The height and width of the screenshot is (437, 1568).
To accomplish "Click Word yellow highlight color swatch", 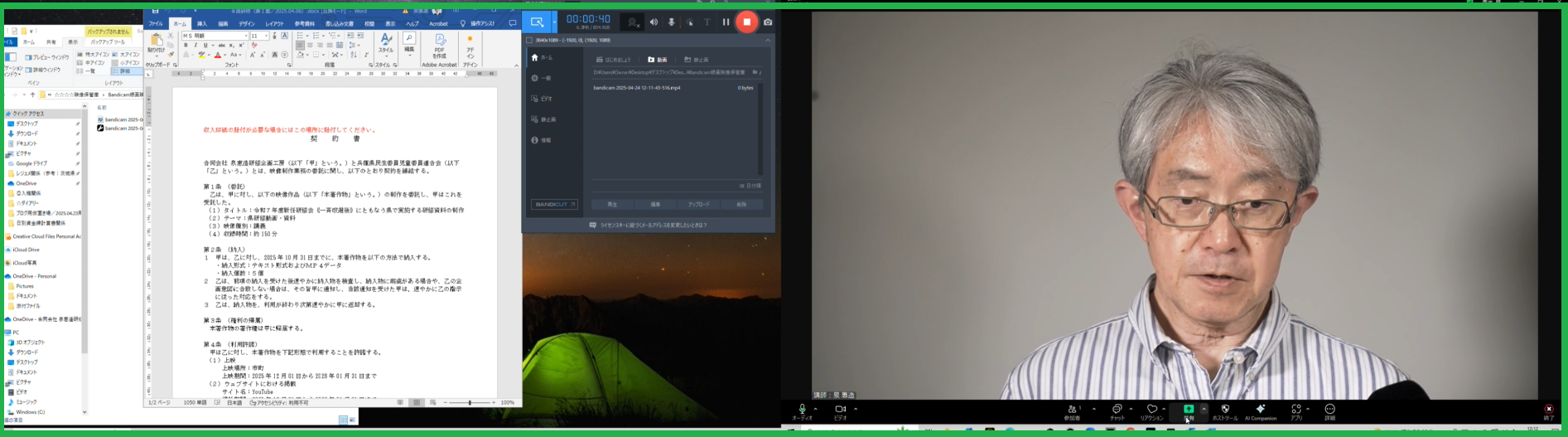I will pos(201,55).
